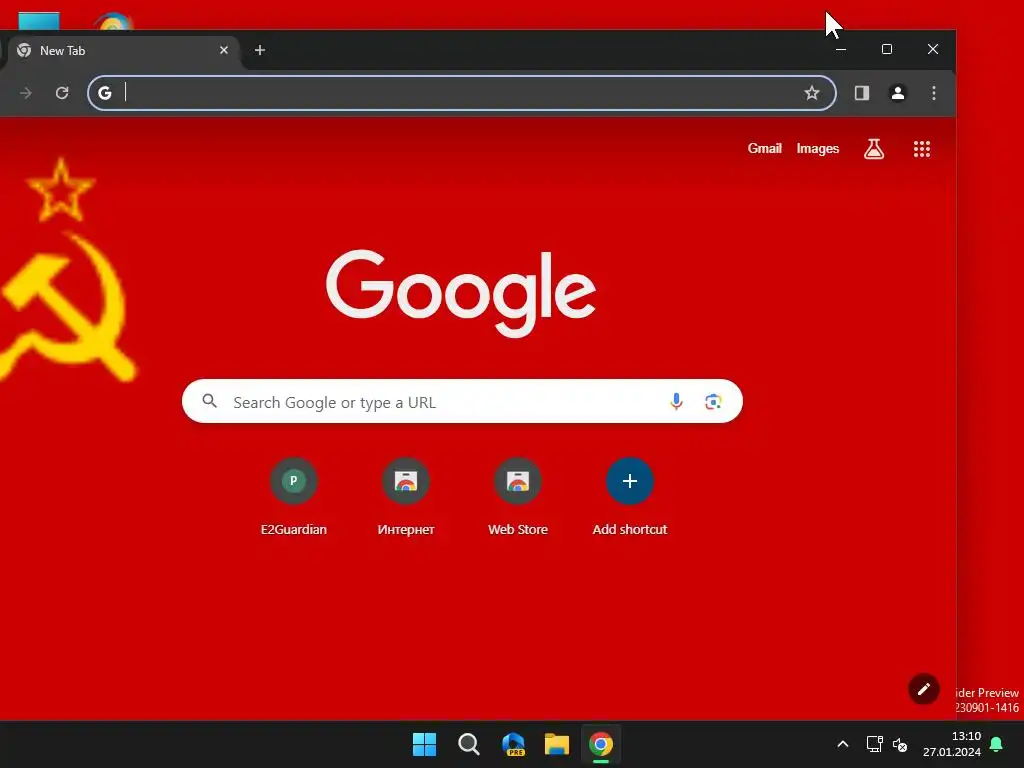Viewport: 1024px width, 768px height.
Task: Click in the address bar
Action: 462,93
